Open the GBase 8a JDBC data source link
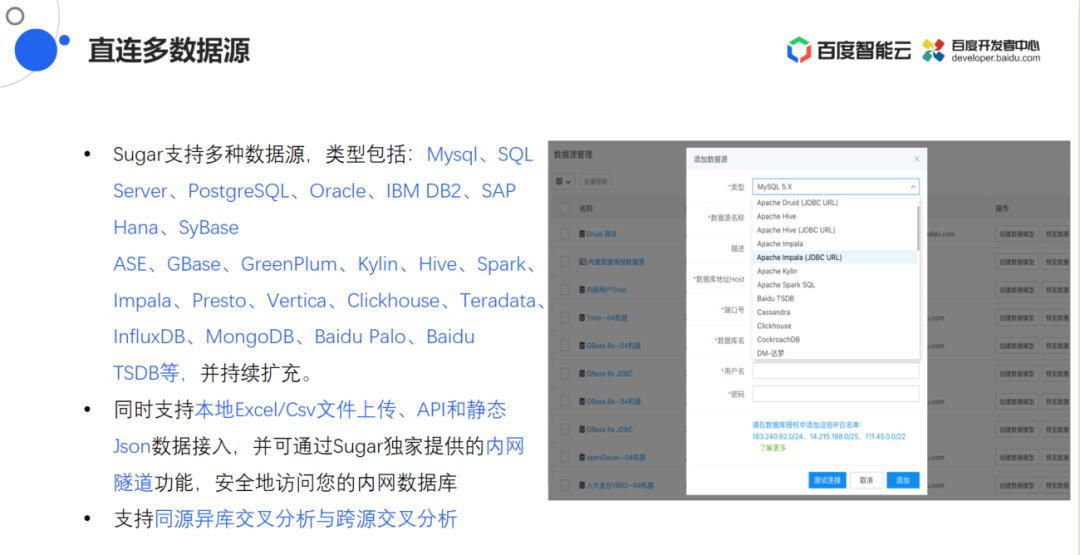 pyautogui.click(x=610, y=429)
